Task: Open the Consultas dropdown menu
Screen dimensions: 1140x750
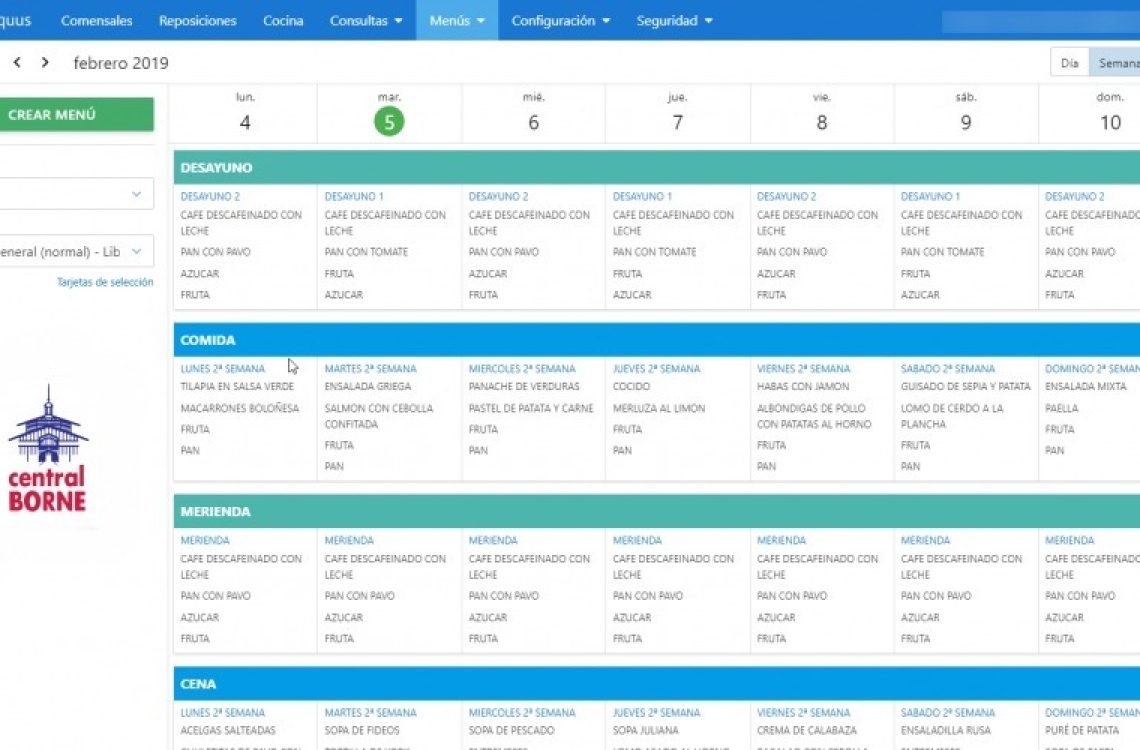Action: [x=366, y=20]
